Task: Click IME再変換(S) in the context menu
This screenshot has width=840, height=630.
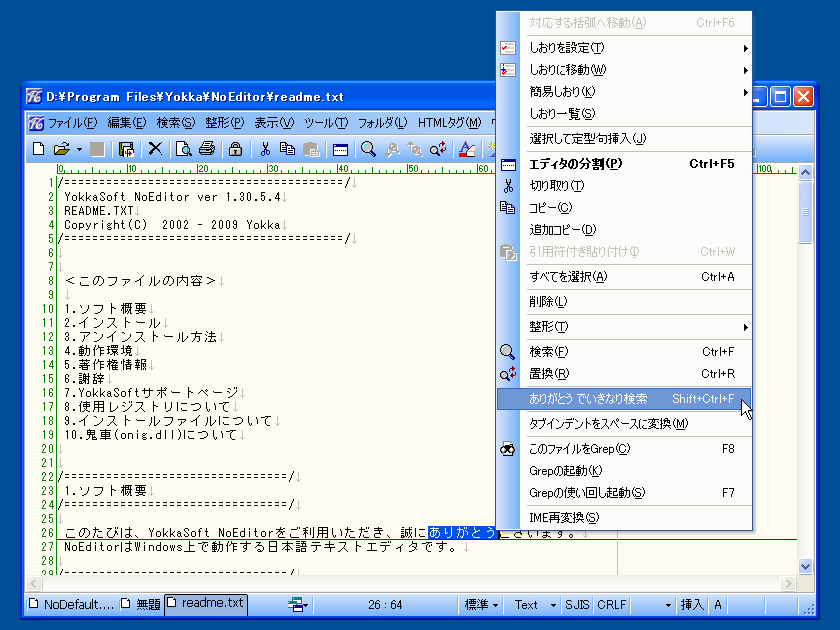Action: (x=625, y=518)
